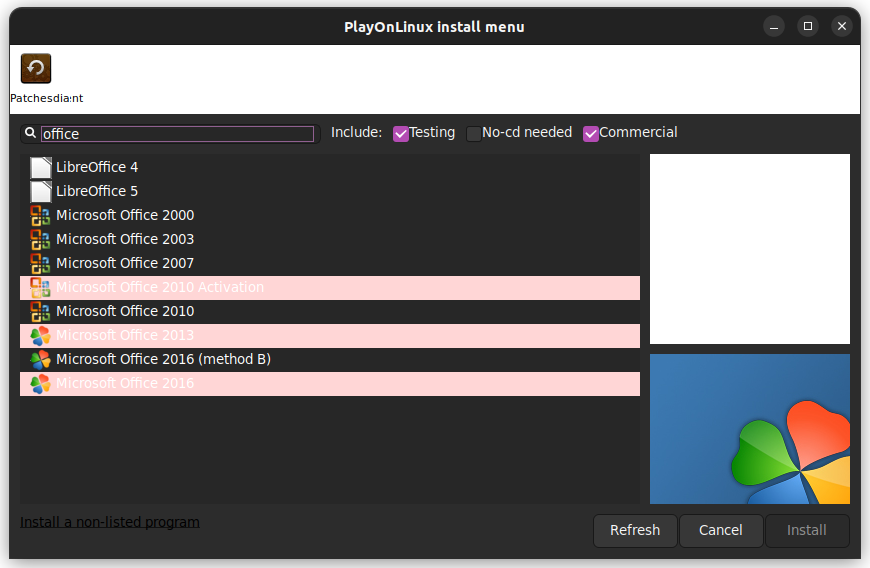Click the Cancel button
Screen dimensions: 870x568
pyautogui.click(x=721, y=530)
